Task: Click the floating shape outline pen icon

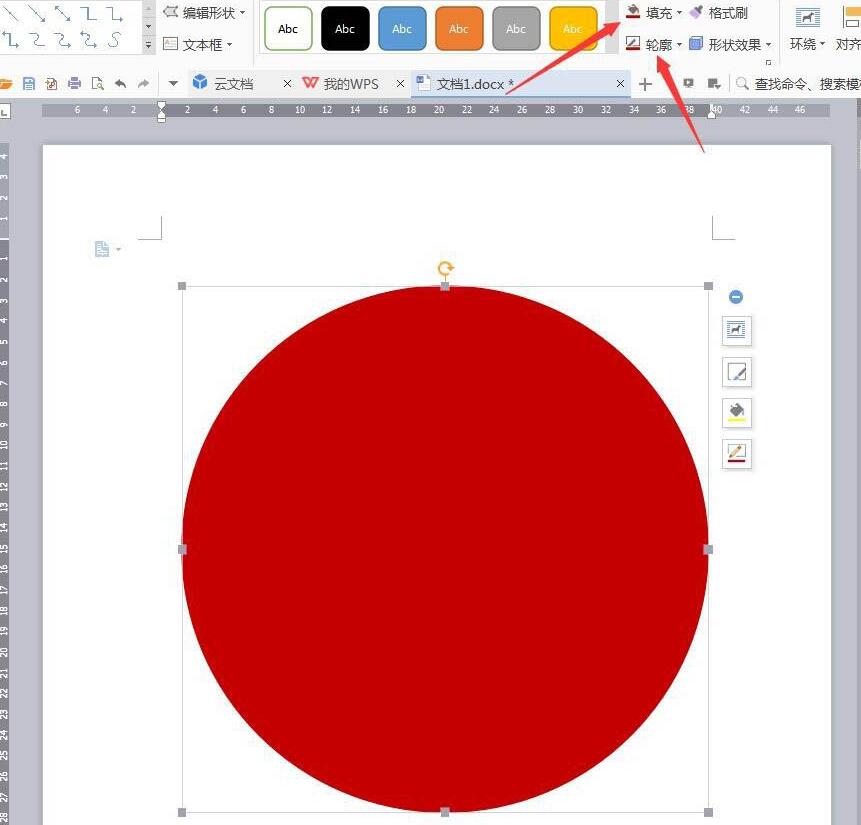Action: coord(736,454)
